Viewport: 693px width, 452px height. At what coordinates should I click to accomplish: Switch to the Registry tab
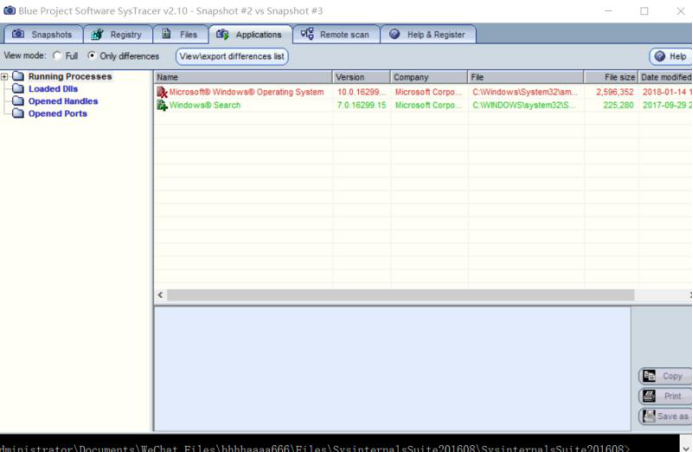118,34
